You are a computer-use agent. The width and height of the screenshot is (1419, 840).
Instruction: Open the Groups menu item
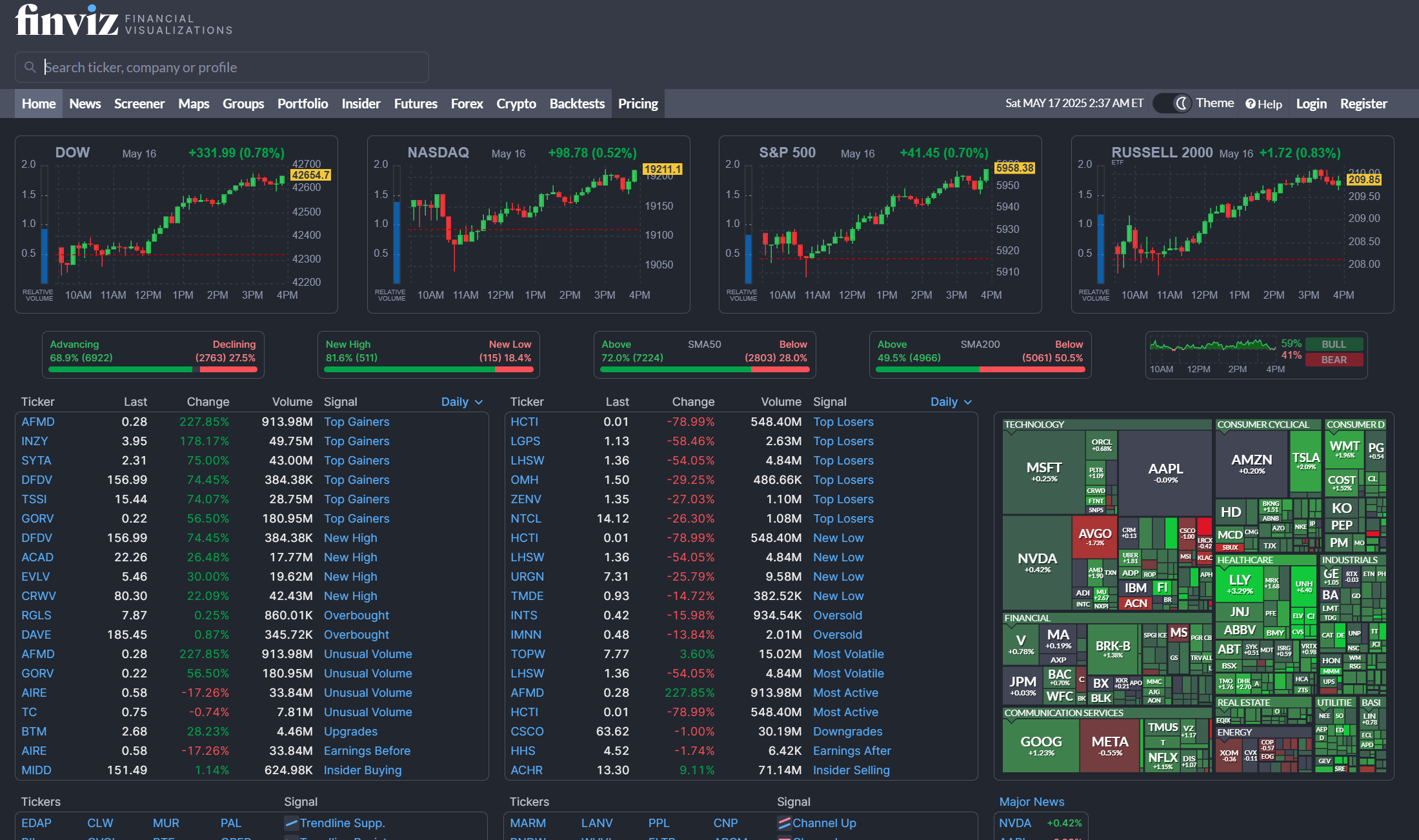pos(243,104)
